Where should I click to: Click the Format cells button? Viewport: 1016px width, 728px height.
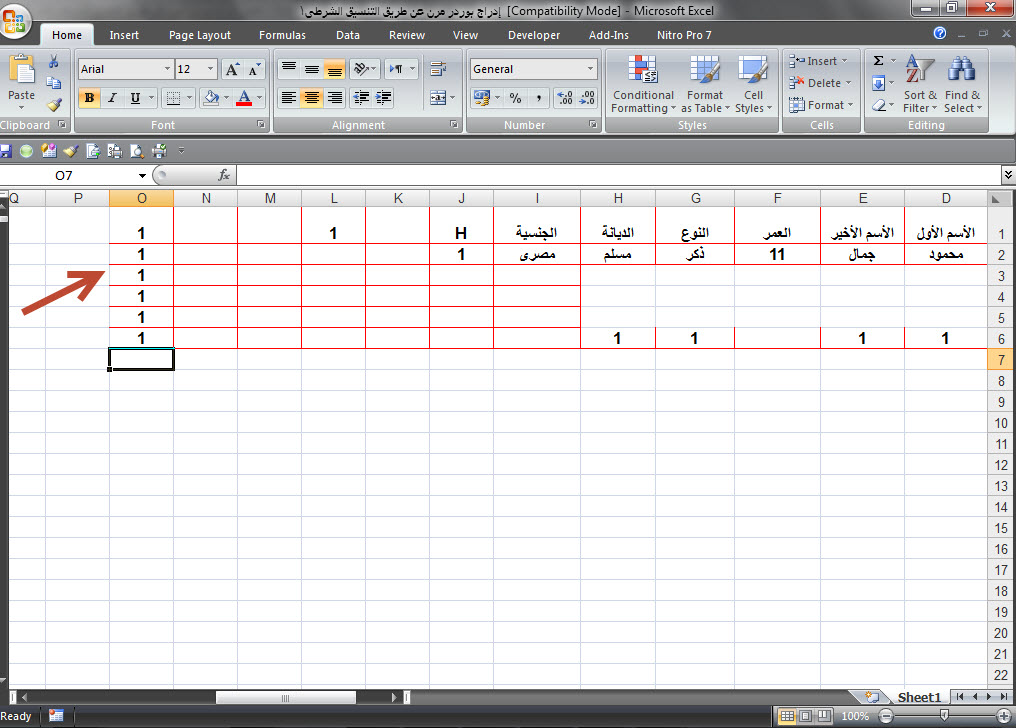pos(821,105)
